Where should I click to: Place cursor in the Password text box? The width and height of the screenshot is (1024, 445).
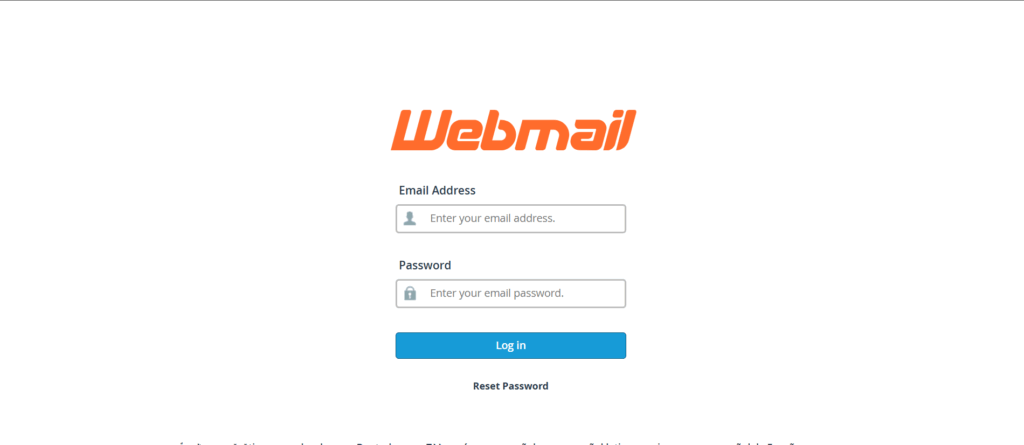511,293
